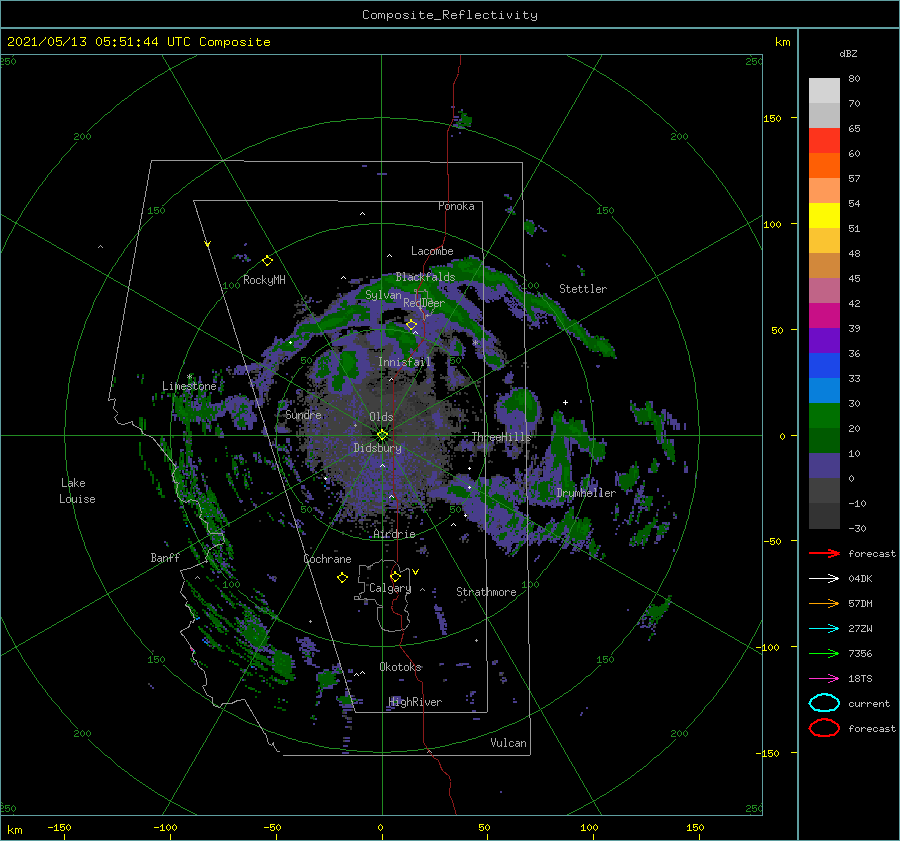Click the Didsbury city label
900x841 pixels.
click(x=377, y=448)
